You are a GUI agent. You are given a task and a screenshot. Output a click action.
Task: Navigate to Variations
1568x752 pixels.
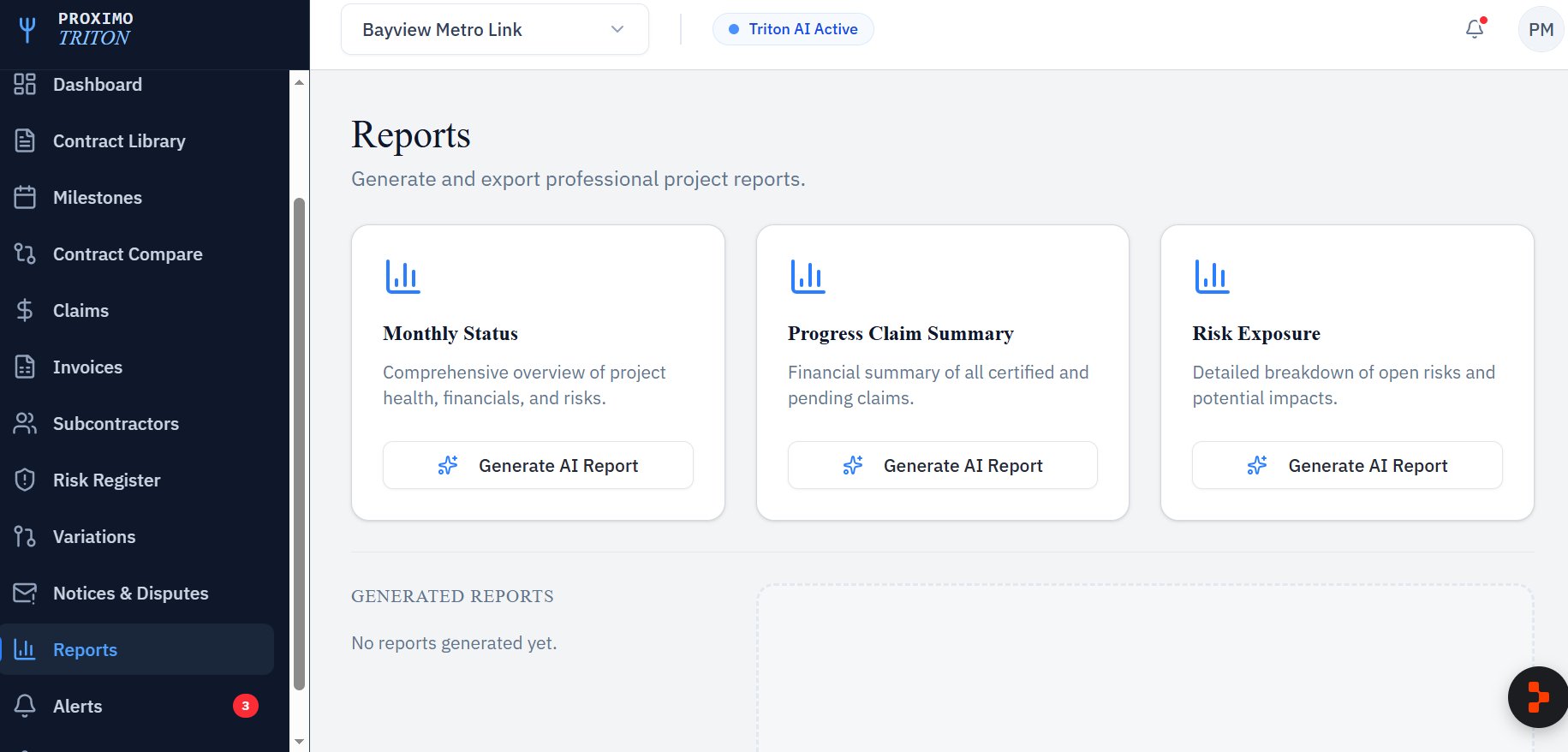[137, 536]
